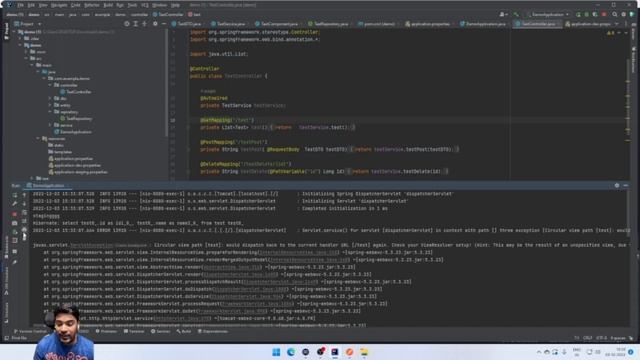Open IDE settings gear in top toolbar
This screenshot has width=640, height=360.
pyautogui.click(x=624, y=15)
